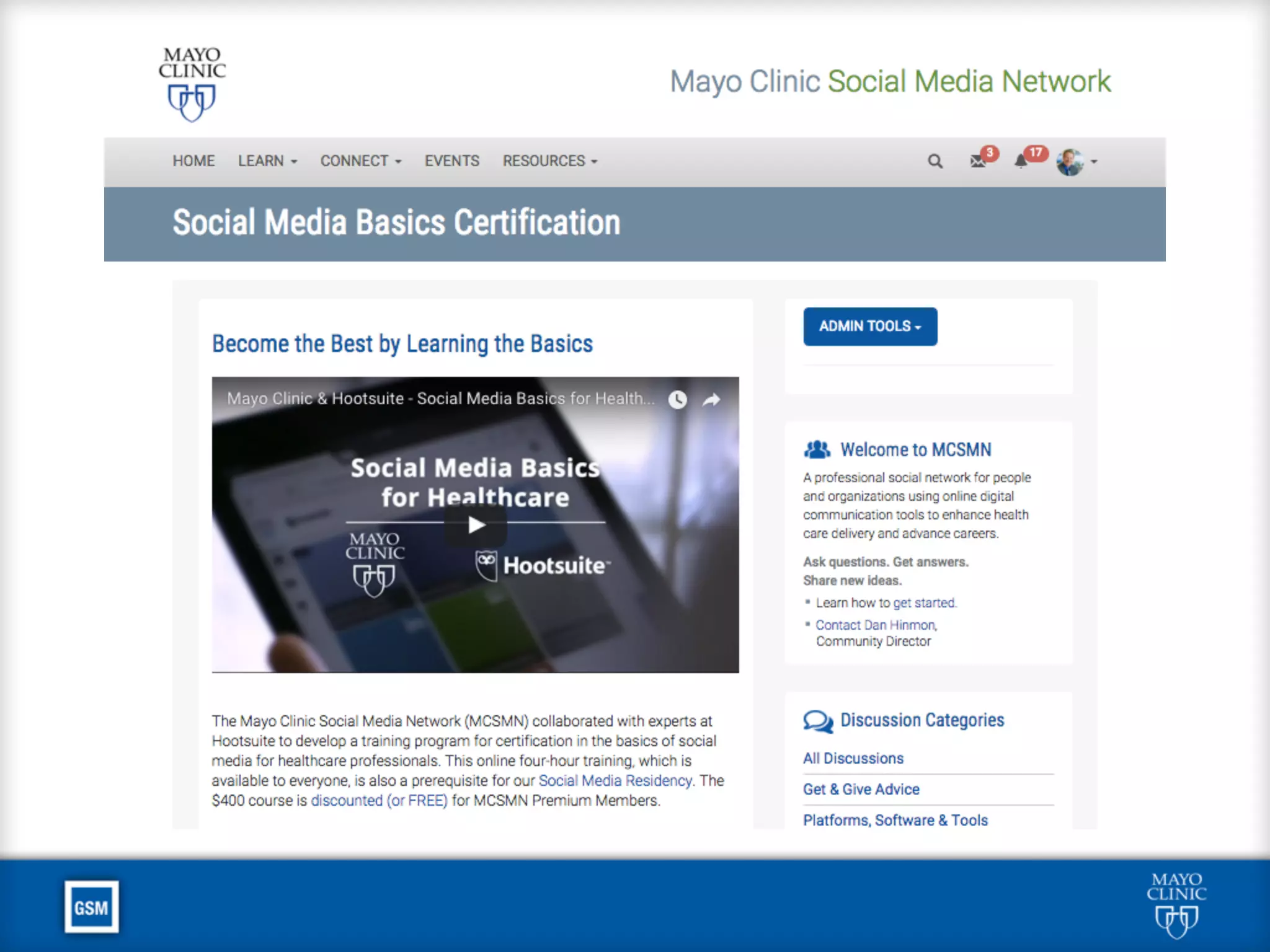
Task: Click the Mayo Clinic header logo
Action: pos(192,84)
